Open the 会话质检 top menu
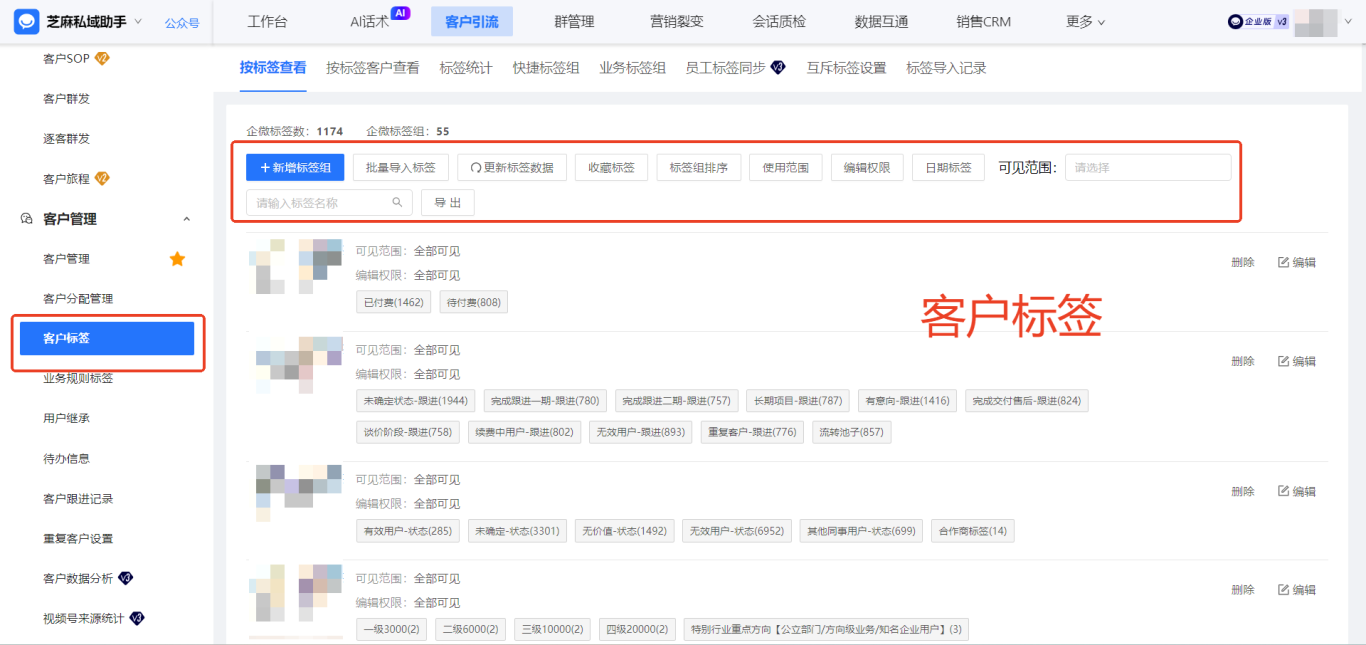This screenshot has width=1366, height=645. (779, 21)
